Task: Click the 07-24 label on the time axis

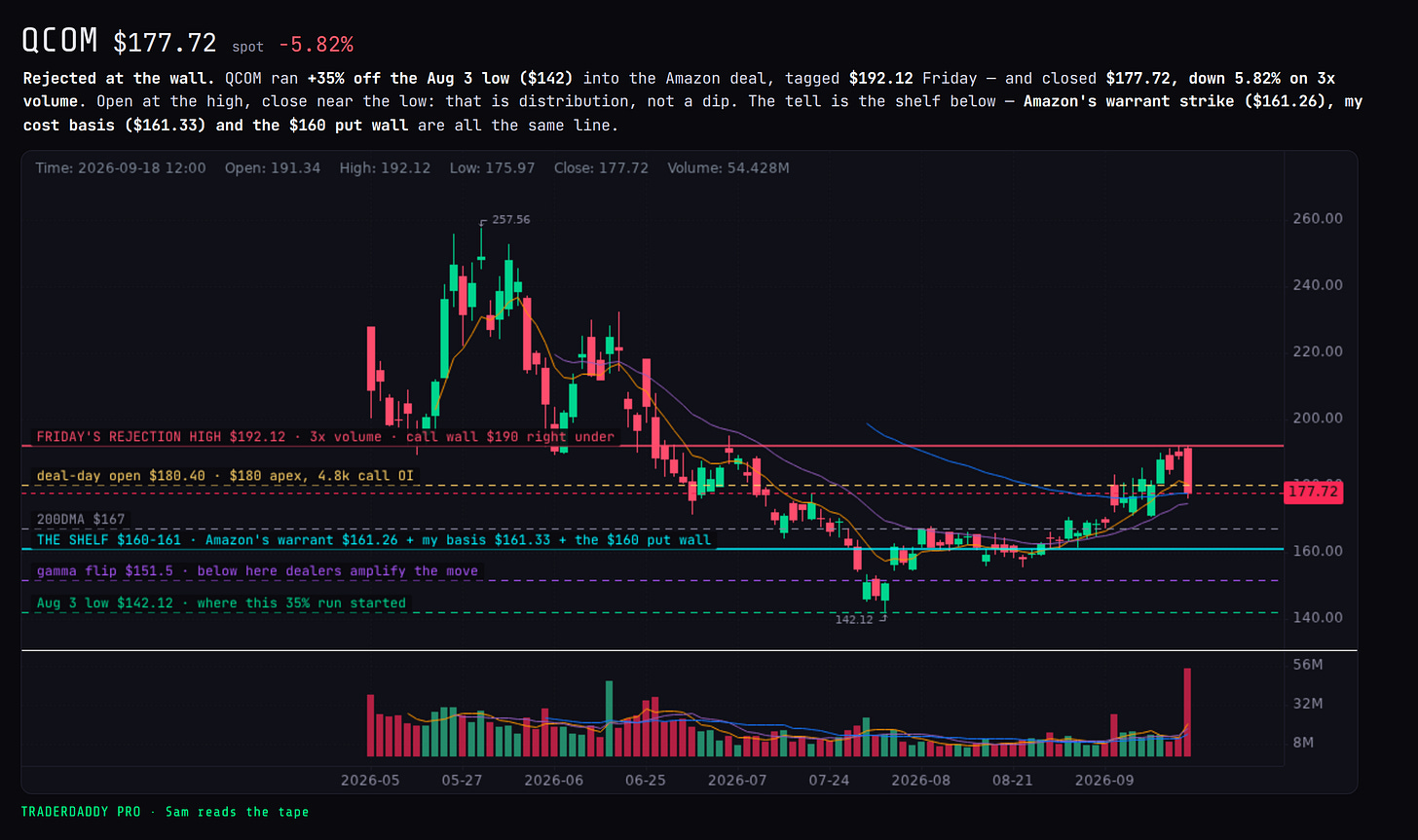Action: coord(829,780)
